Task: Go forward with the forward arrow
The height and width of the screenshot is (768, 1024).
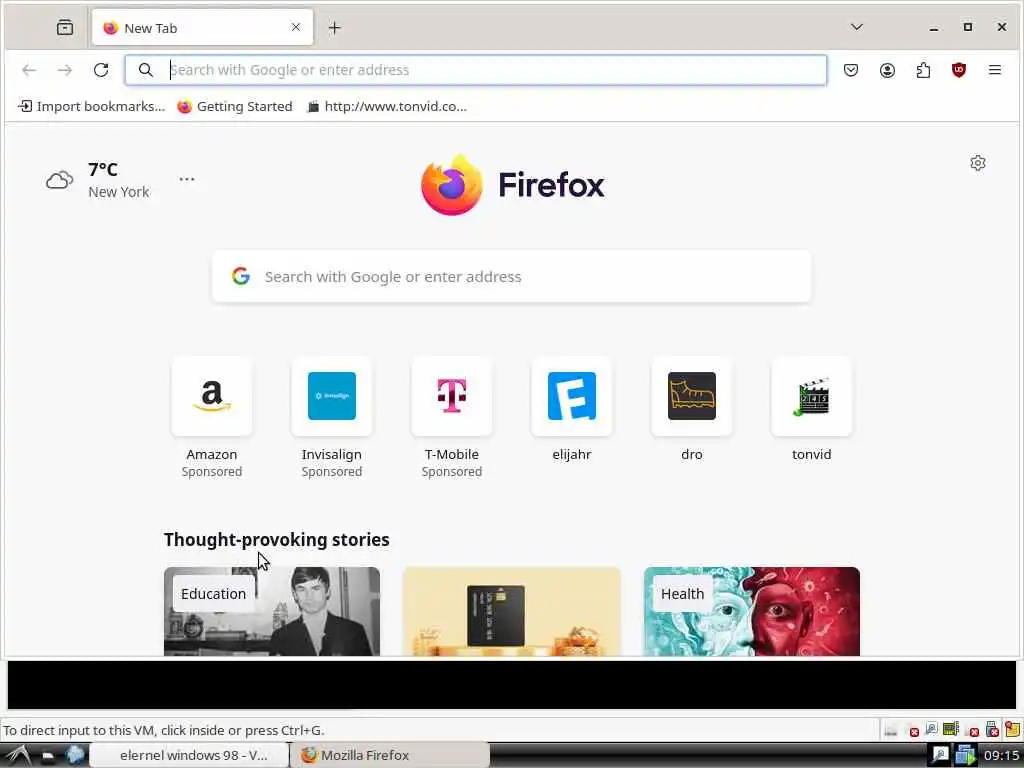Action: [x=65, y=70]
